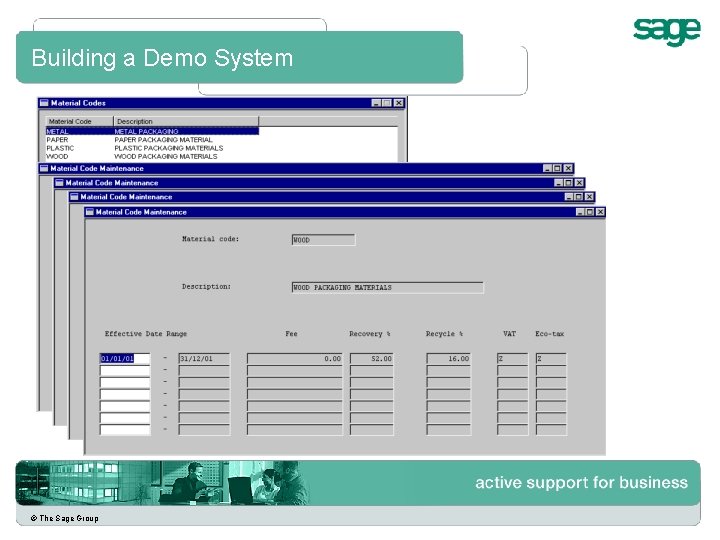Click the rearmost Material Code Maintenance title bar

click(306, 168)
